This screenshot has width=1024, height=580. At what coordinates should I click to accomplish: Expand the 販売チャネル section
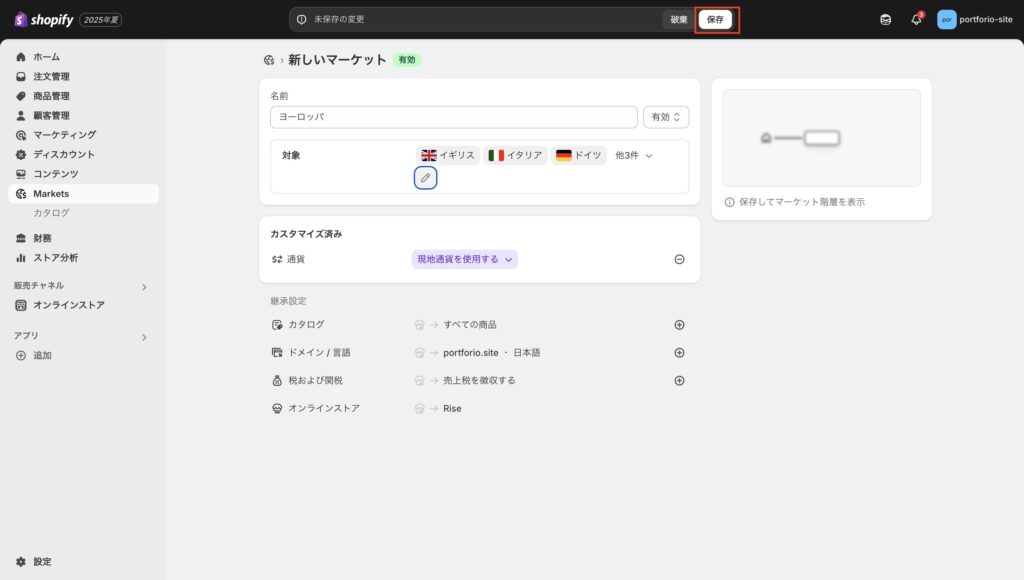[x=144, y=287]
